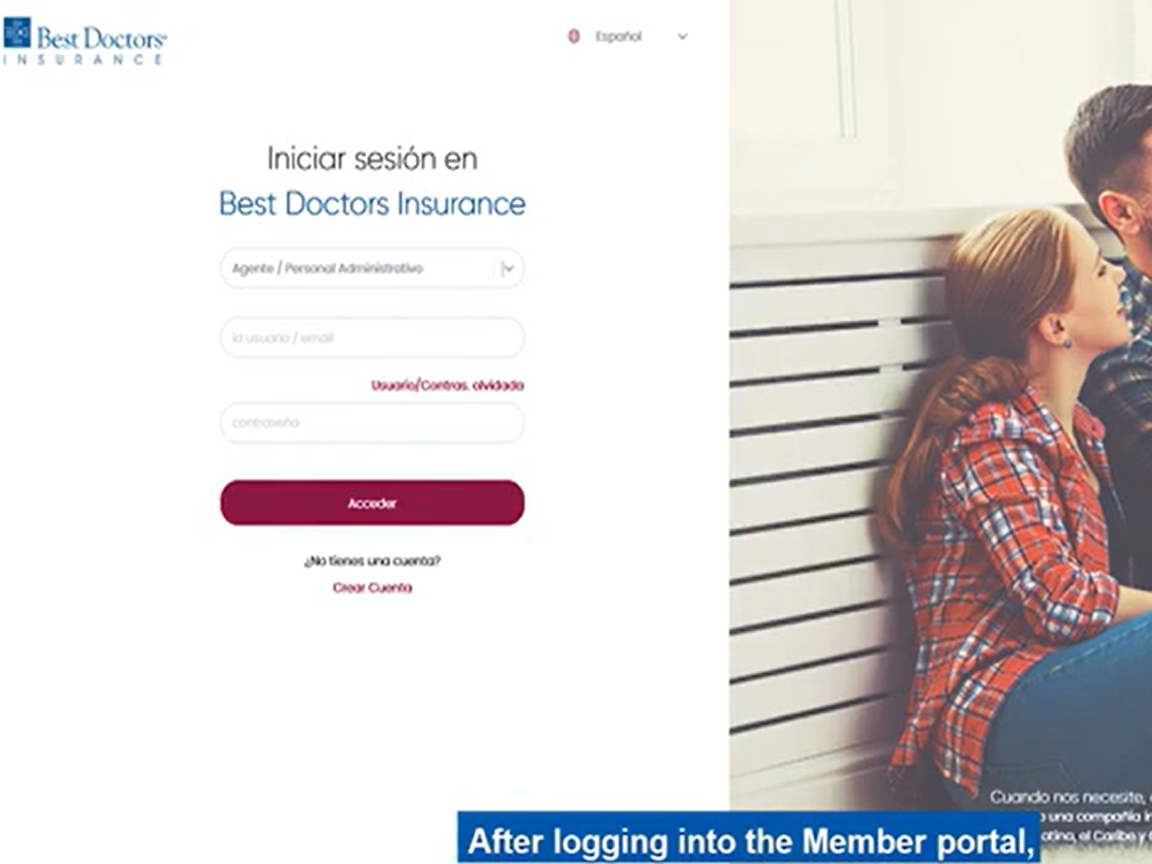Click the Cuando nos necesite text on the photo
1152x864 pixels.
click(1070, 797)
